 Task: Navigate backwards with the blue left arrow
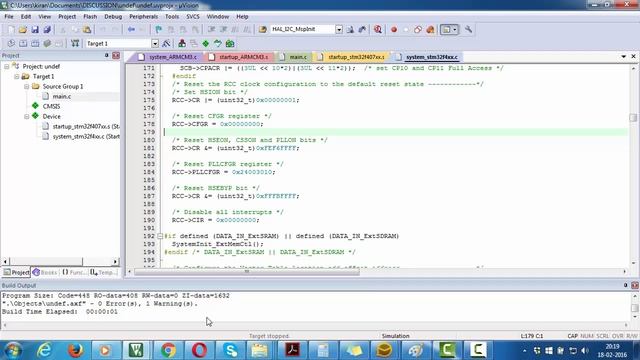click(x=131, y=29)
